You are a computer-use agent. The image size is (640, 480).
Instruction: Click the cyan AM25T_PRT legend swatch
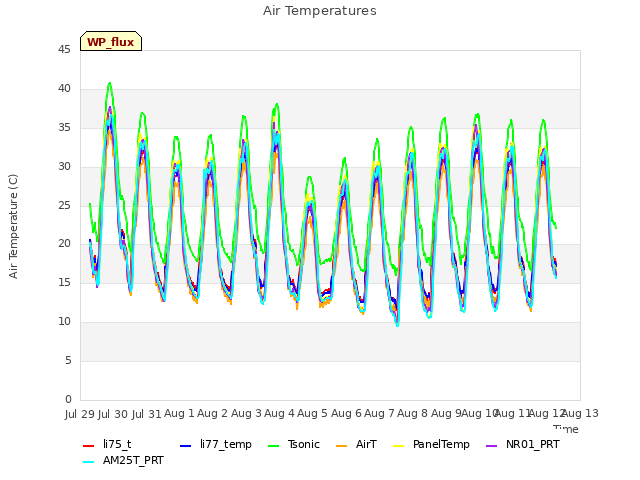(88, 462)
